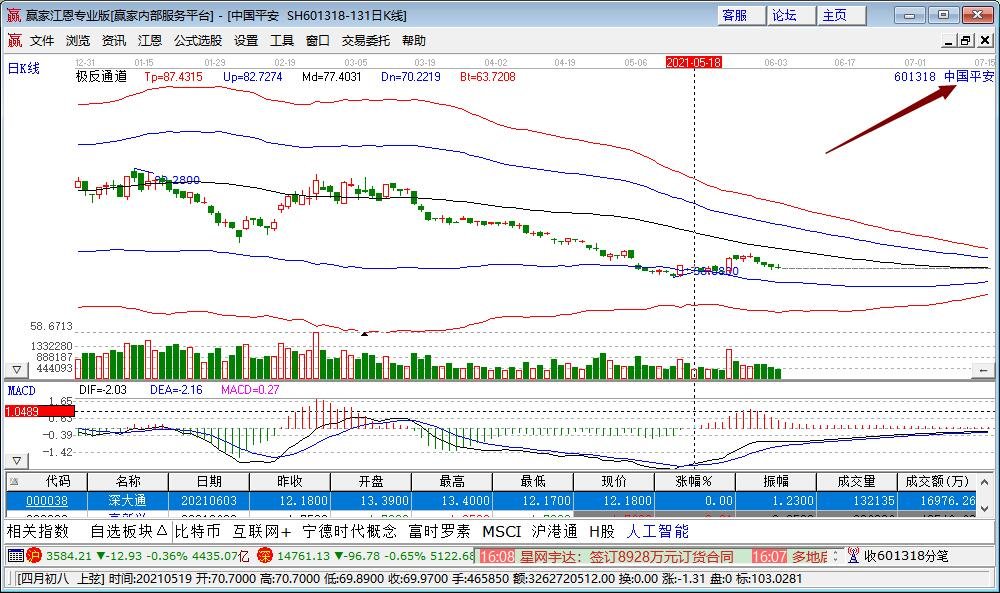1000x593 pixels.
Task: Sort table by 最低 column
Action: click(533, 481)
